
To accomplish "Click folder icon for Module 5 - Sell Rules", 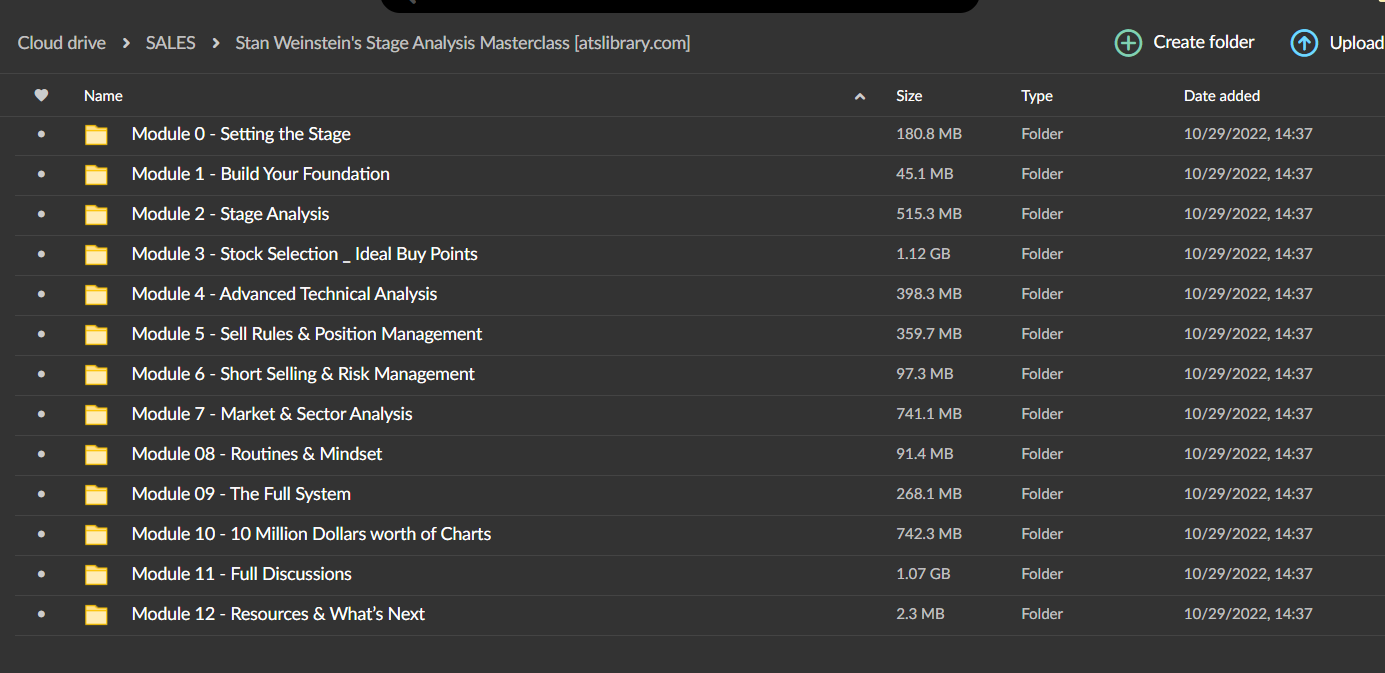I will 96,335.
